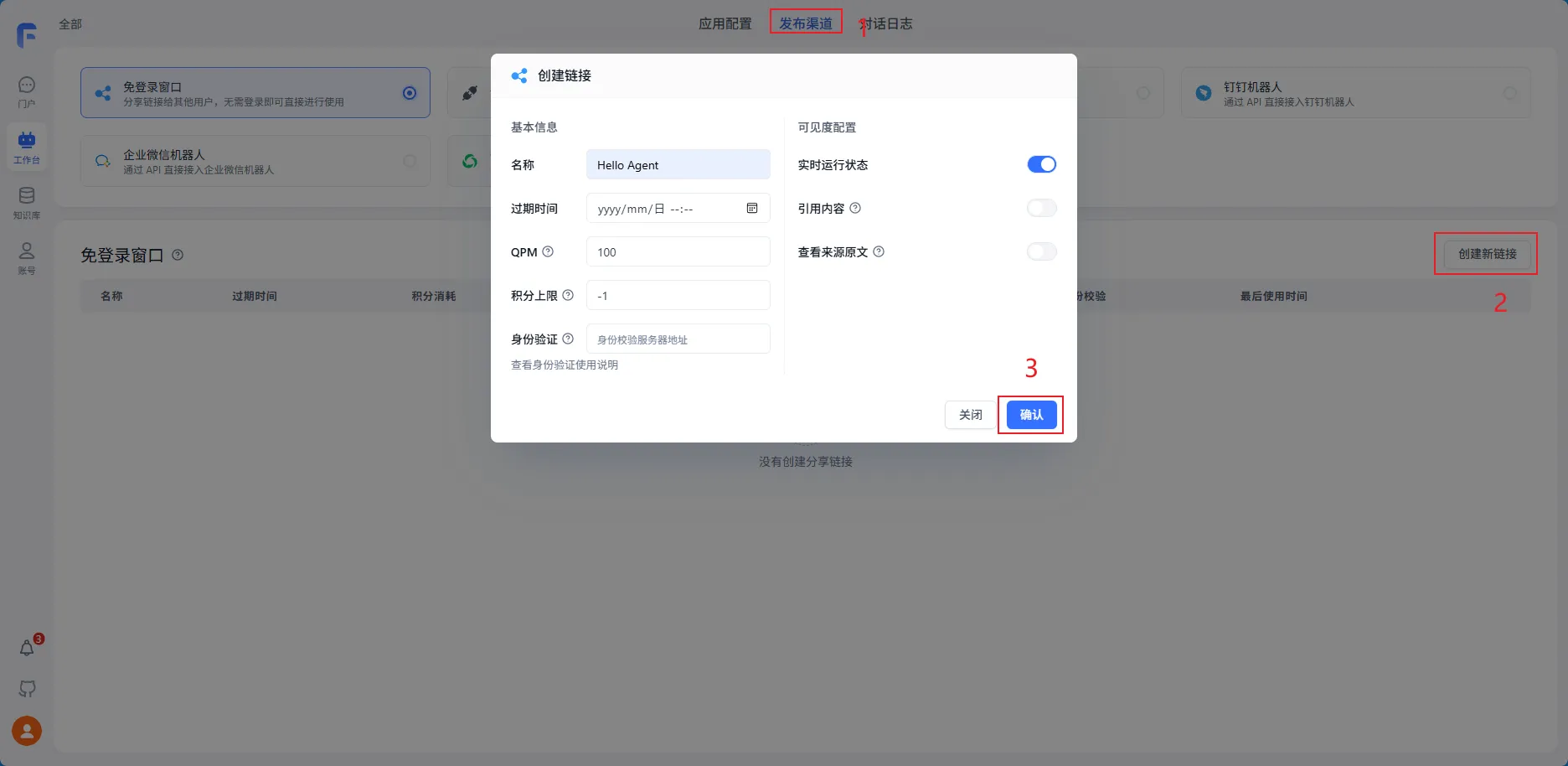Open the GitHub repository icon
Screen dimensions: 1568x766
tap(26, 689)
